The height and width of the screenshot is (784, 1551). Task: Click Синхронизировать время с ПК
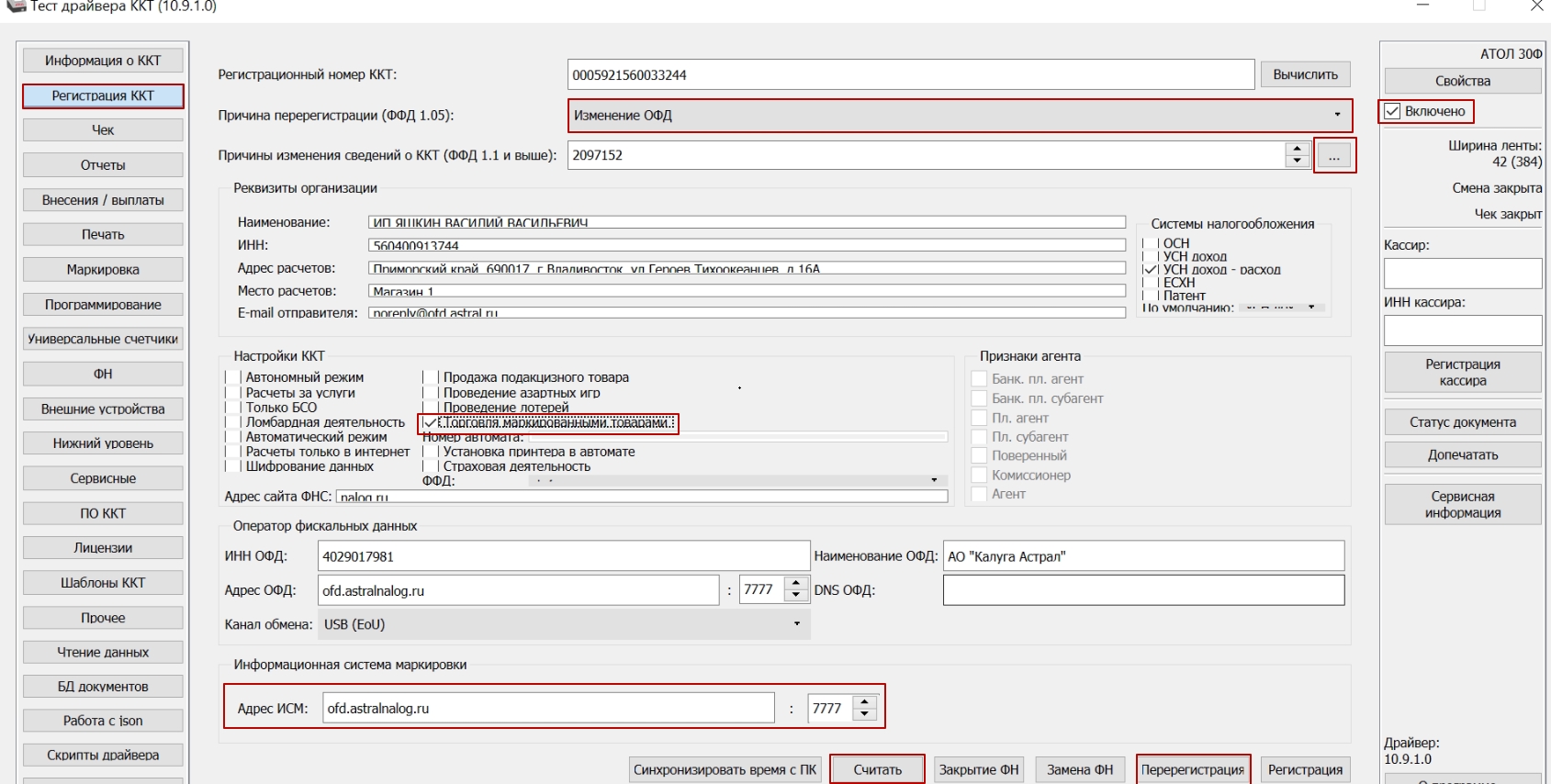click(725, 769)
